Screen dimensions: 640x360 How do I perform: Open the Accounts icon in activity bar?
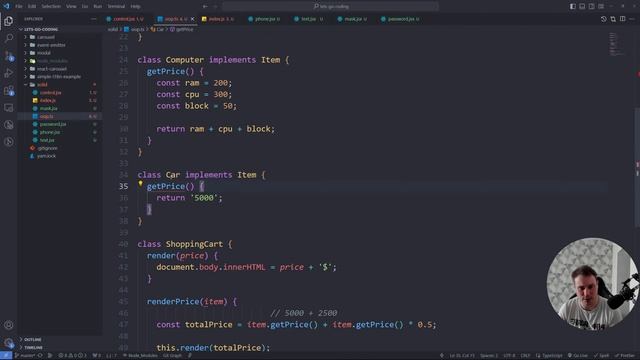click(9, 325)
